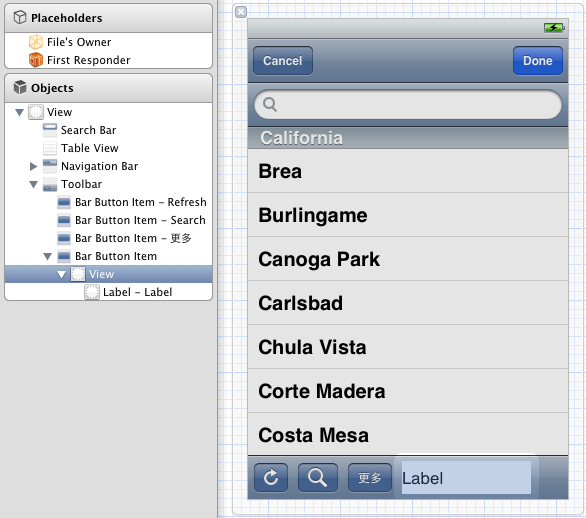
Task: Select the Burlingame table row
Action: (408, 215)
